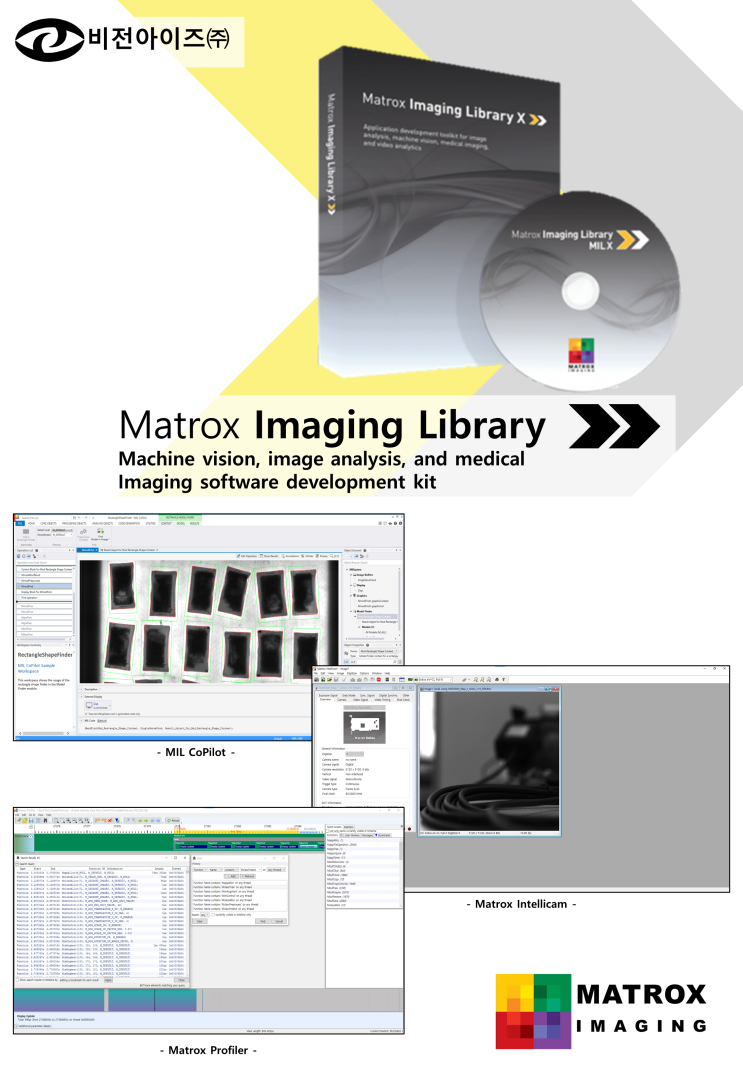Open the Options menu in Intellicam
The width and height of the screenshot is (743, 1073).
click(365, 673)
